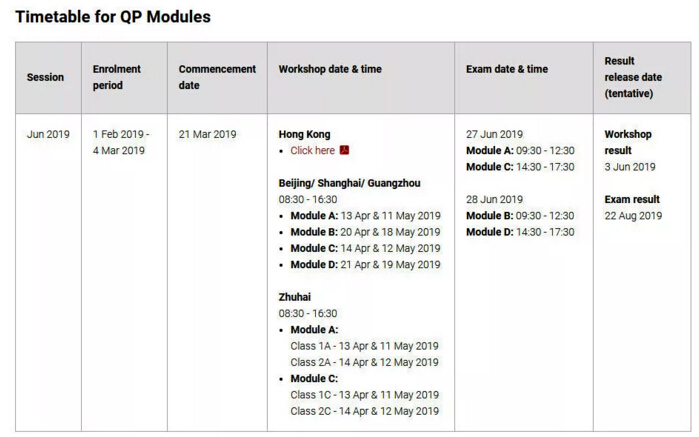This screenshot has height=437, width=699.
Task: Click the 27 Jun 2019 exam date
Action: [494, 134]
